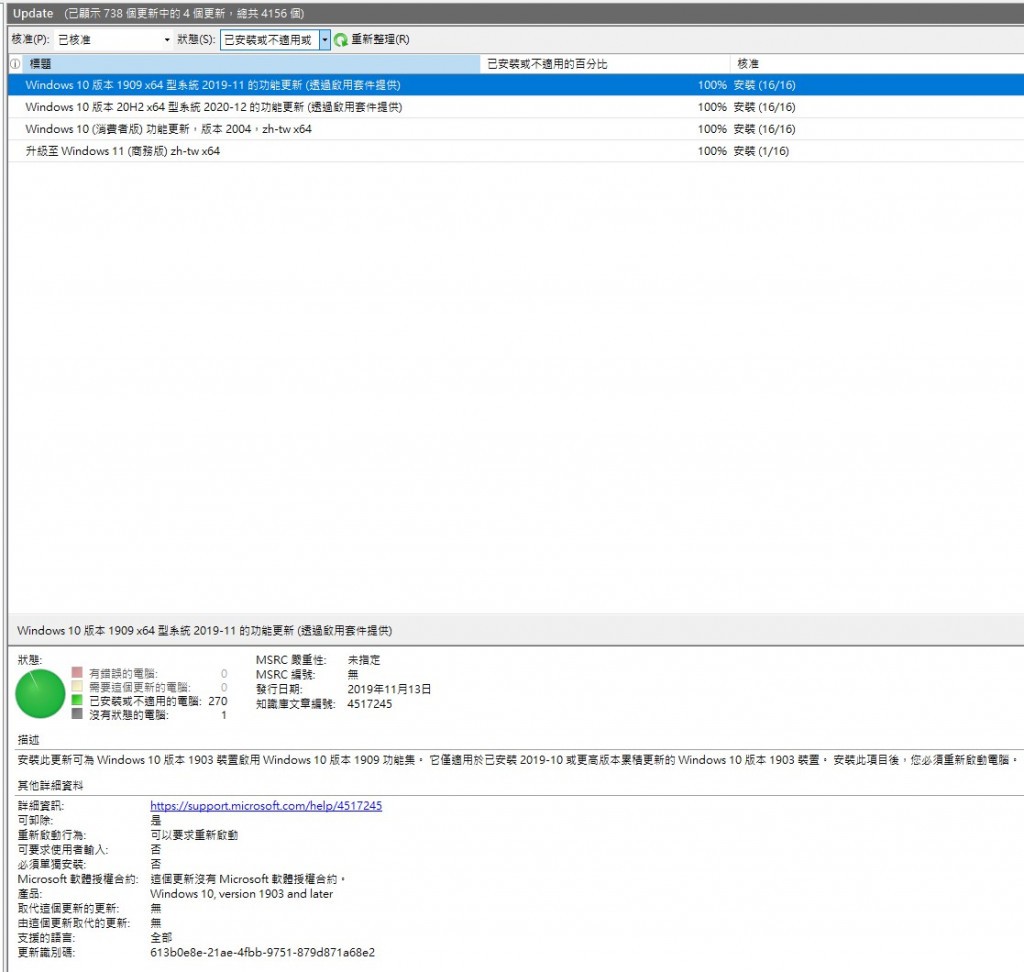Click the info icon column header
The image size is (1024, 972).
coord(15,64)
